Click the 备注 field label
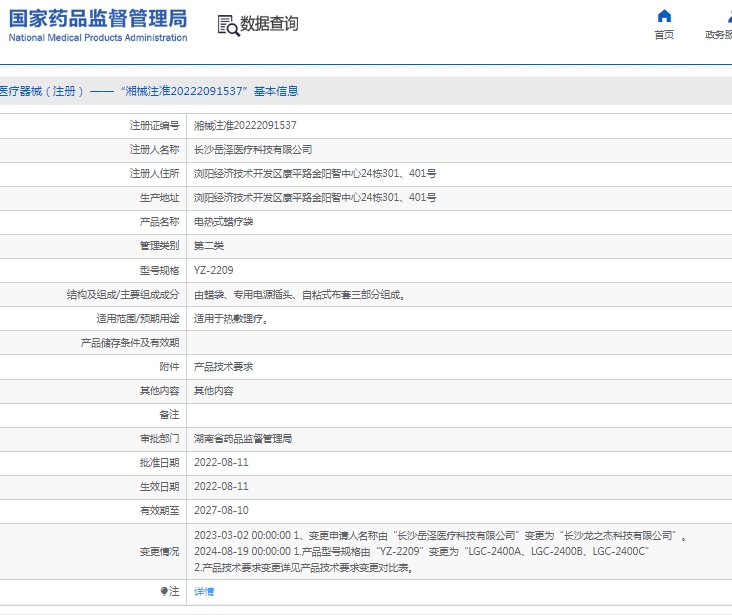 (169, 414)
